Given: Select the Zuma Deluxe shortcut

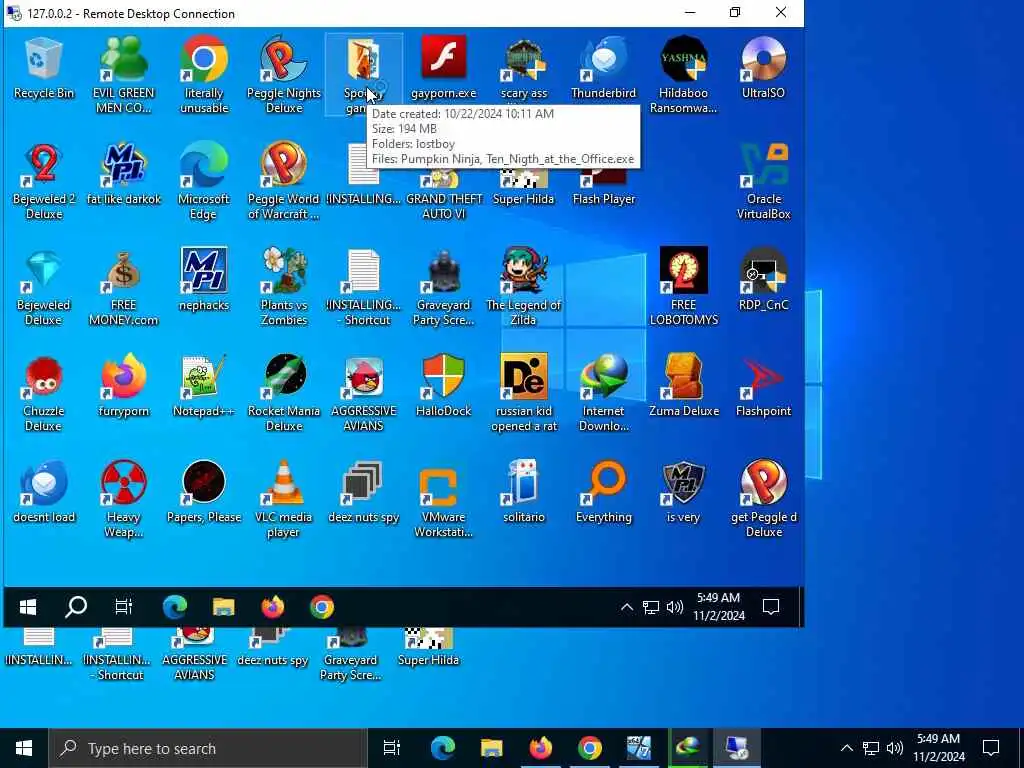Looking at the screenshot, I should pos(683,387).
